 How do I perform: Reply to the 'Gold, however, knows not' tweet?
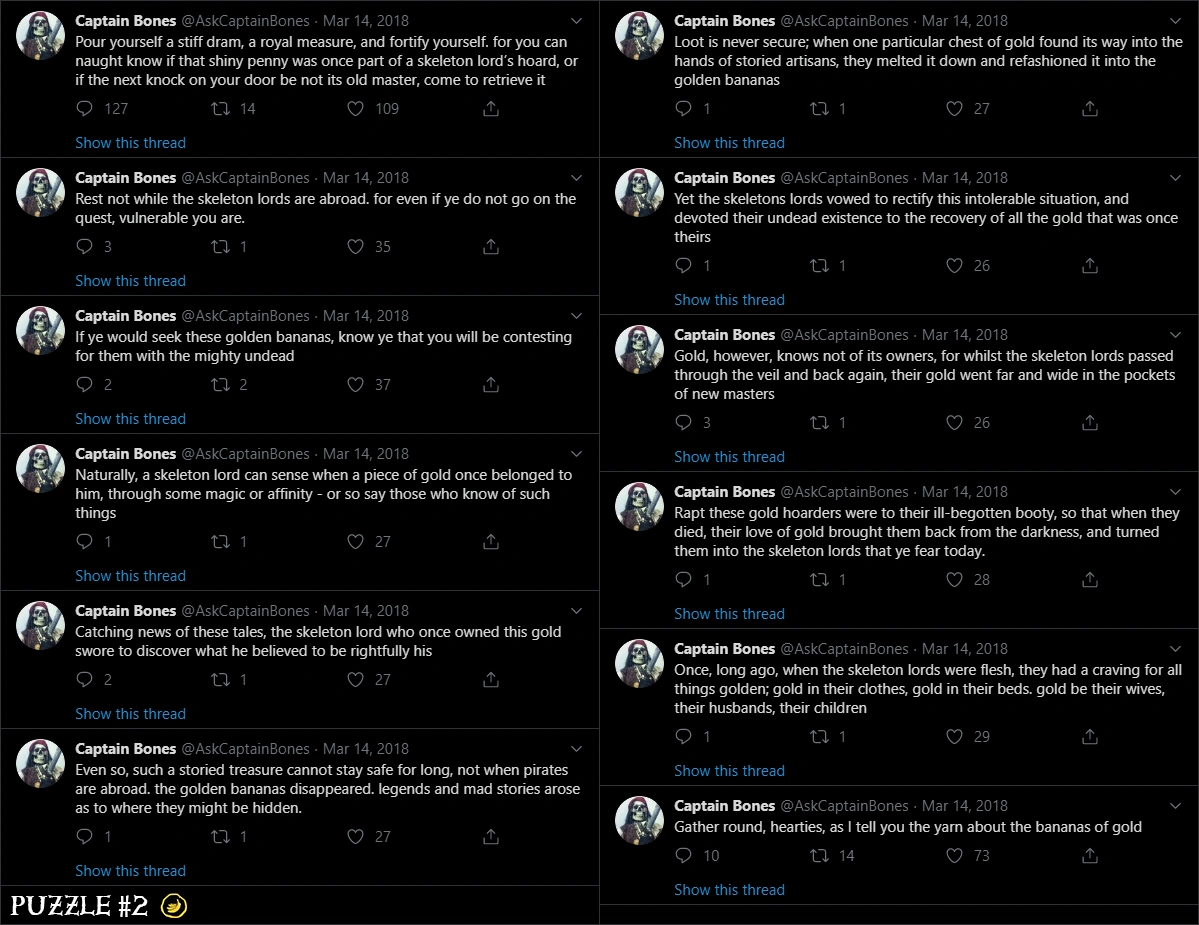[x=684, y=423]
